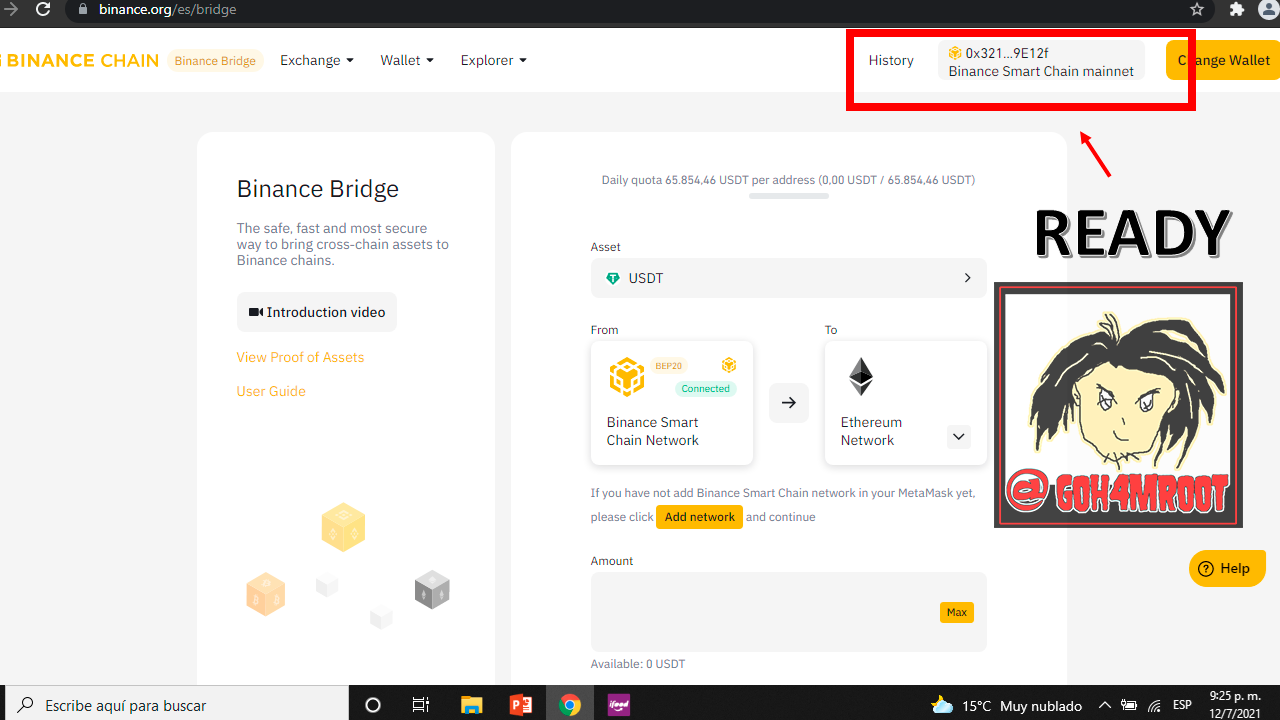Click the Daily quota text
1280x720 pixels.
pyautogui.click(x=788, y=180)
